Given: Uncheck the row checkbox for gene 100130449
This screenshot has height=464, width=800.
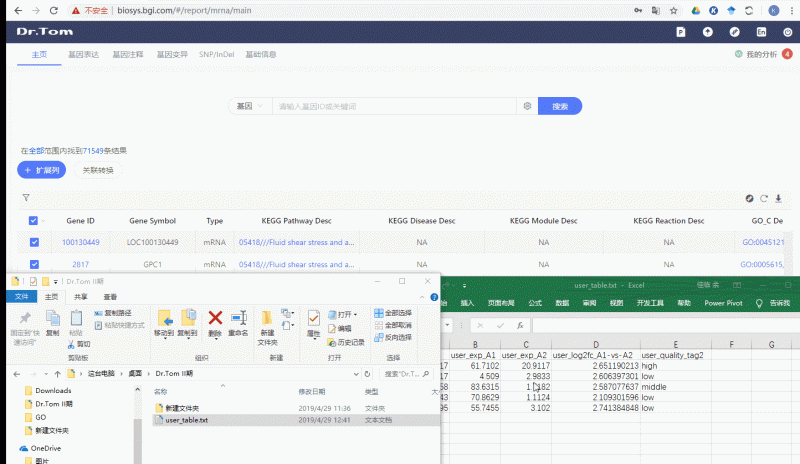Looking at the screenshot, I should [34, 242].
